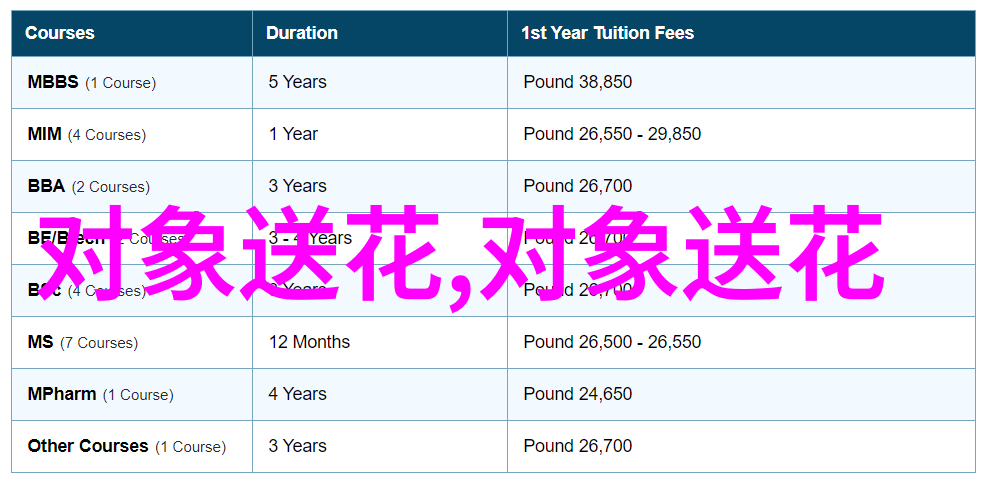Open the MBBS course link
Screen dimensions: 984x483
[53, 82]
